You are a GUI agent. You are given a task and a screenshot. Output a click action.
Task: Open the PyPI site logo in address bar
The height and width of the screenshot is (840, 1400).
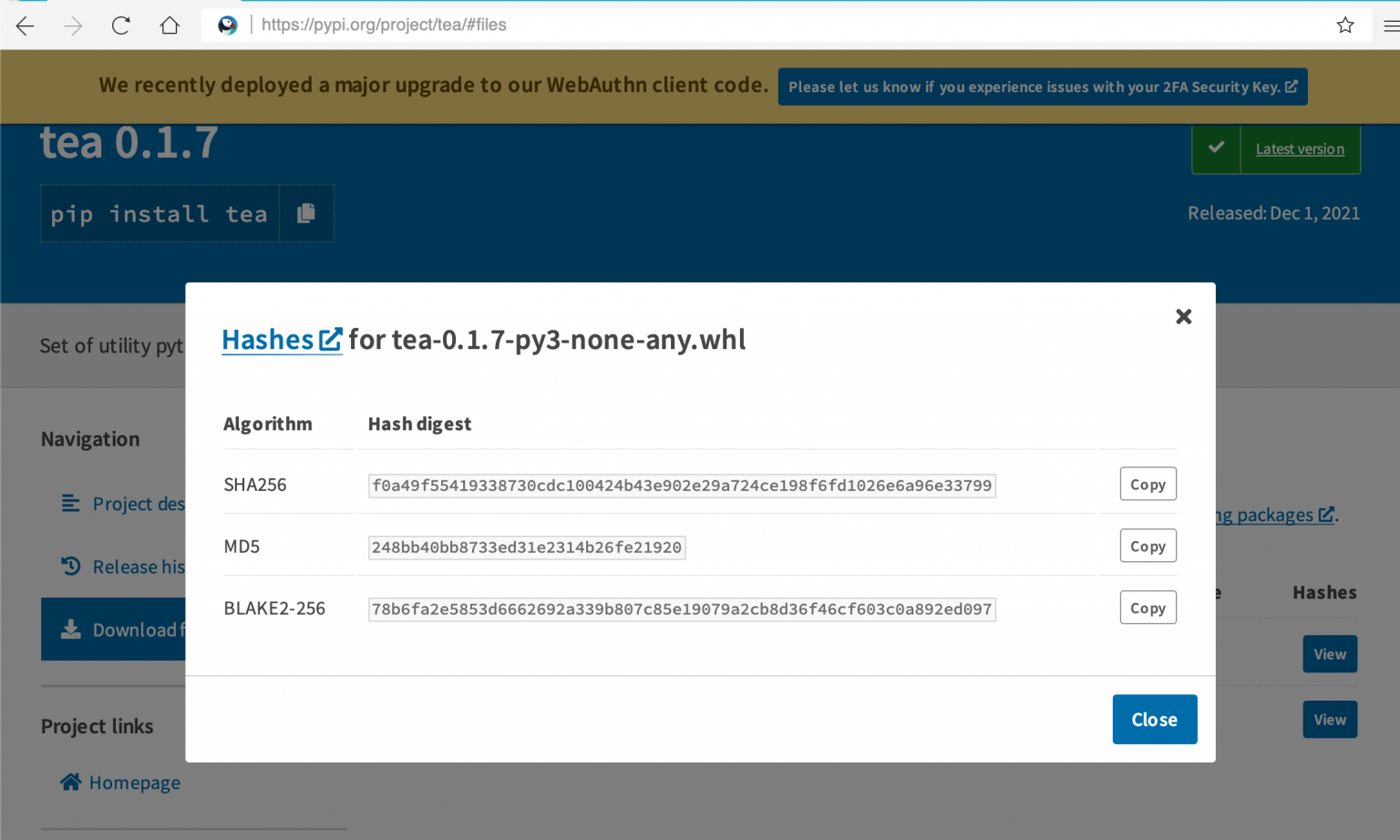227,25
